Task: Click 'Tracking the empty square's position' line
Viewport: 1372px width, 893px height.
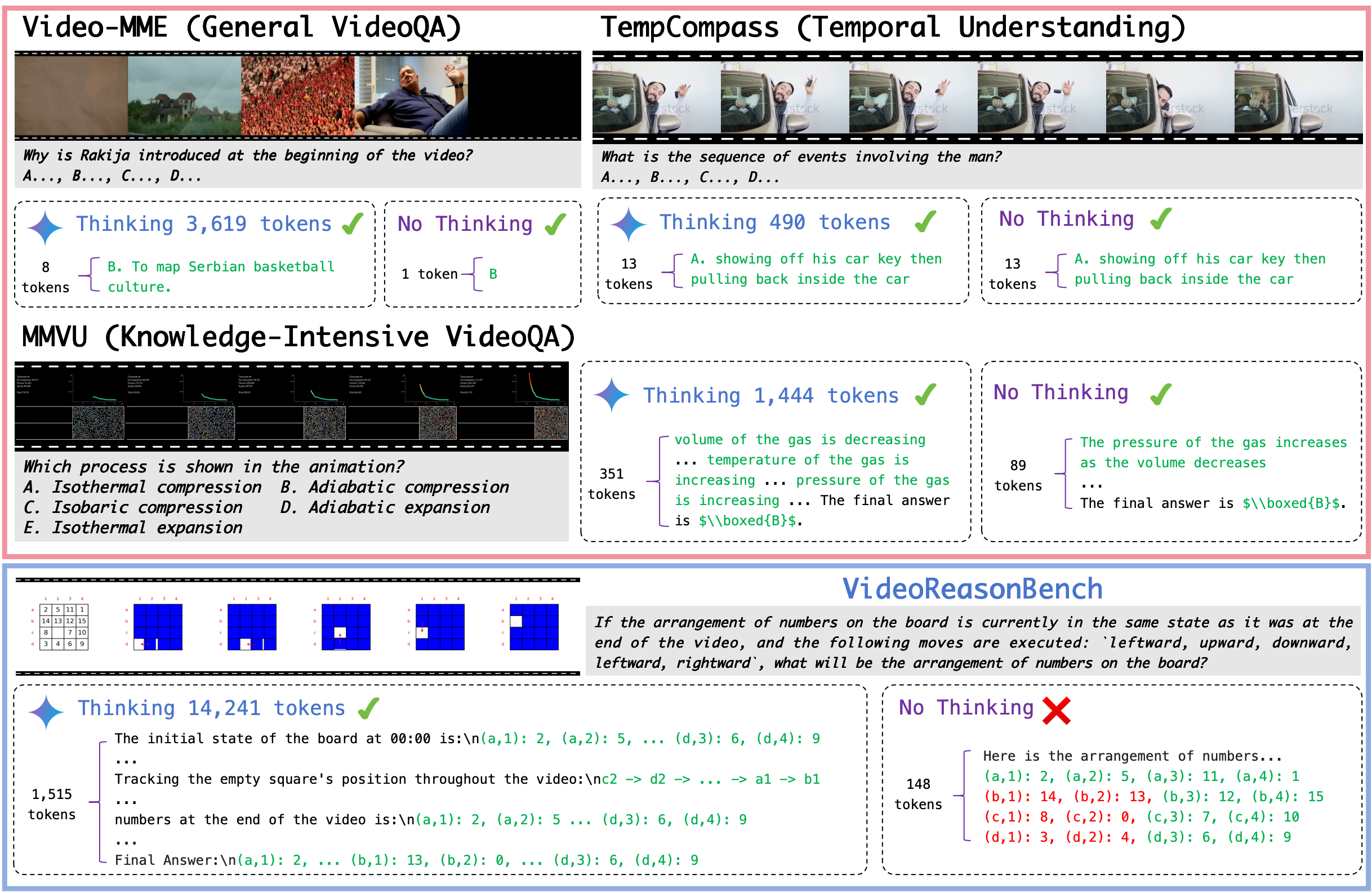Action: click(467, 779)
